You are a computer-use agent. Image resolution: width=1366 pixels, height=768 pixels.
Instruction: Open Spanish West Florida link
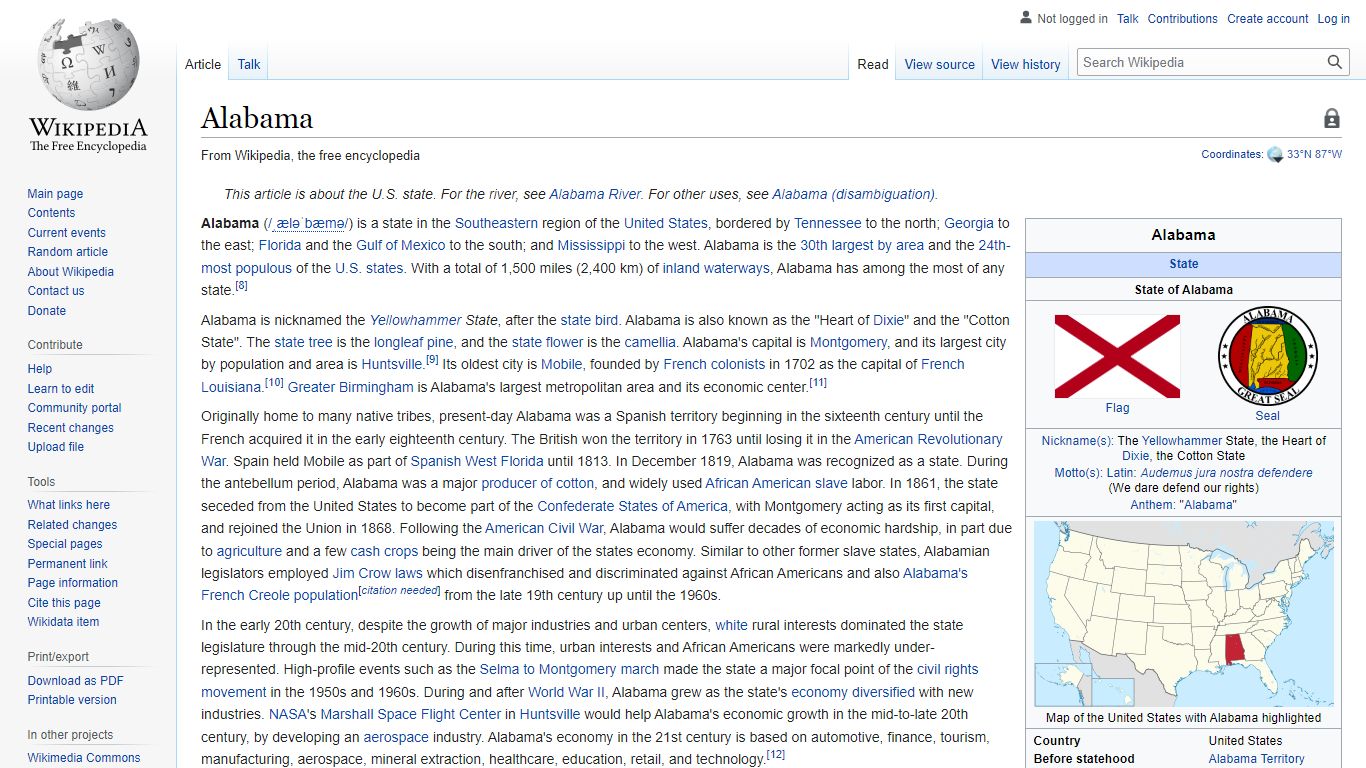477,461
